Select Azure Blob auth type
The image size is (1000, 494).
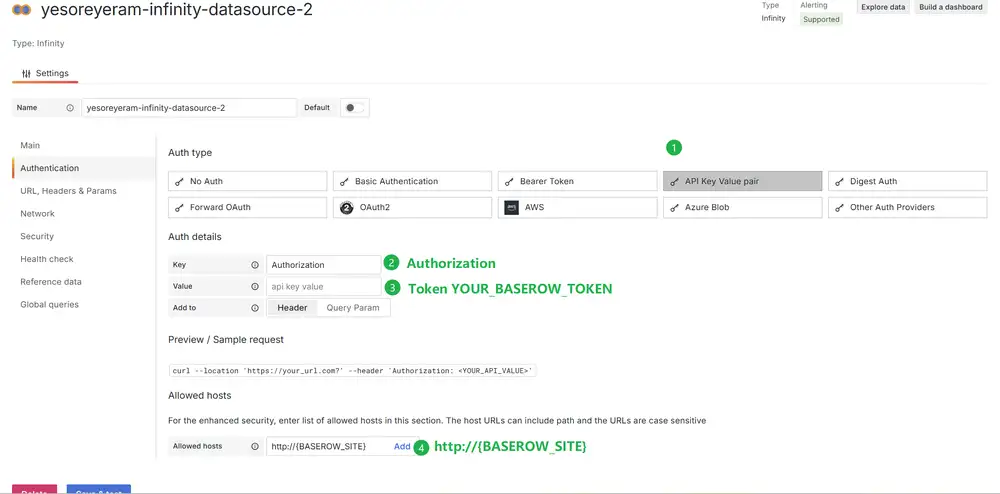click(x=742, y=207)
